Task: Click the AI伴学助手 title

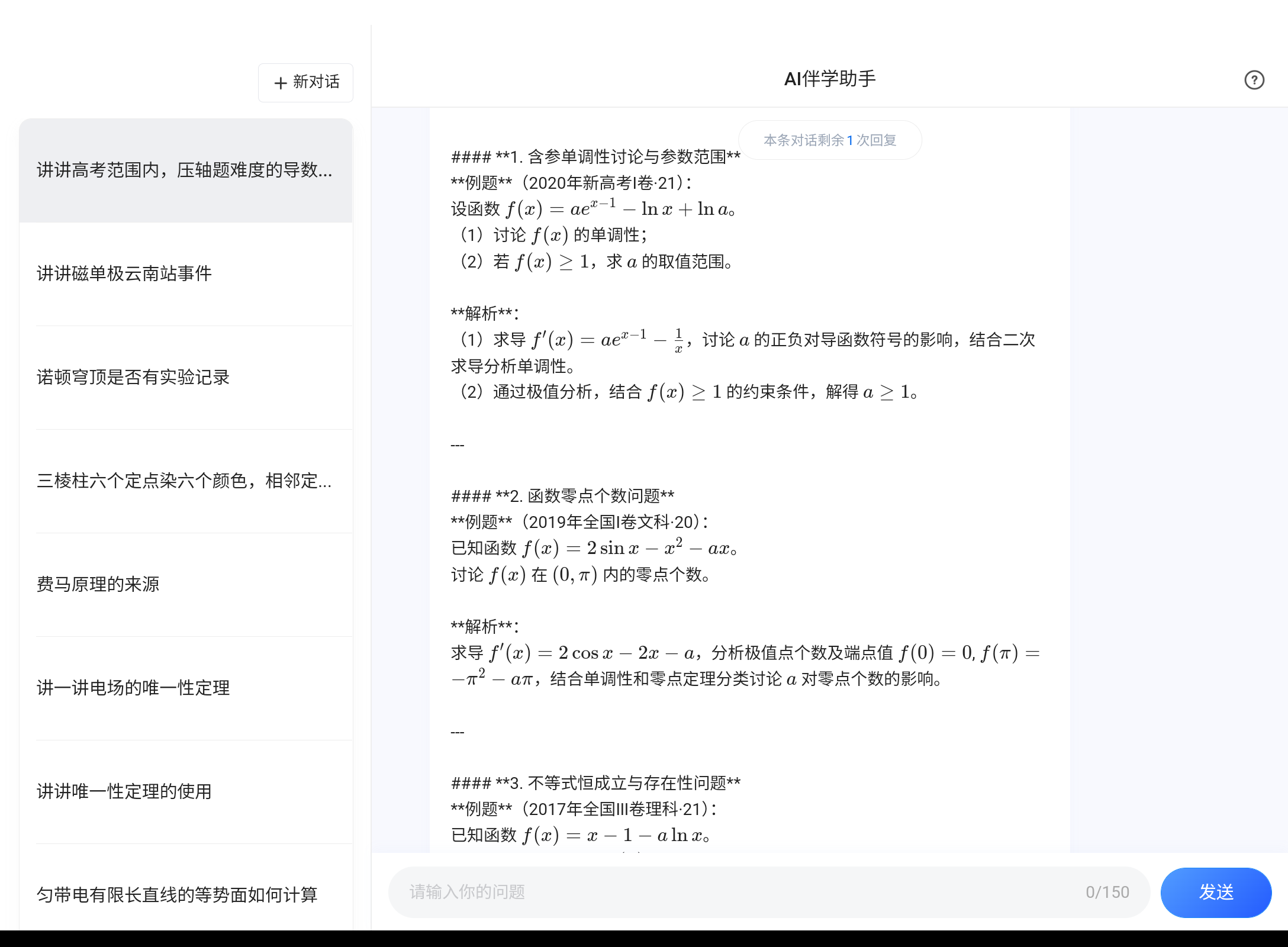Action: (x=829, y=79)
